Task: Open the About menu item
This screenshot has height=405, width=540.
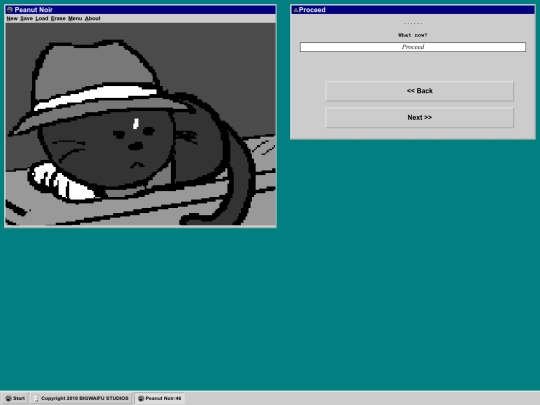Action: pyautogui.click(x=93, y=19)
